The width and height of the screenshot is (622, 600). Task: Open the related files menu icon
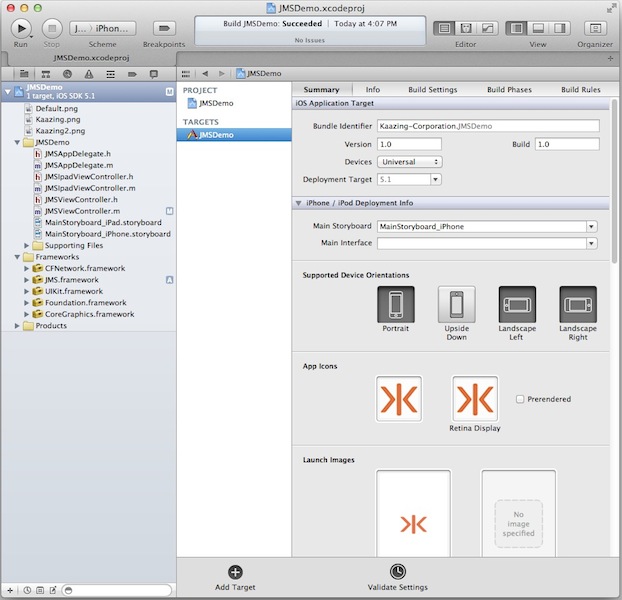[x=186, y=74]
